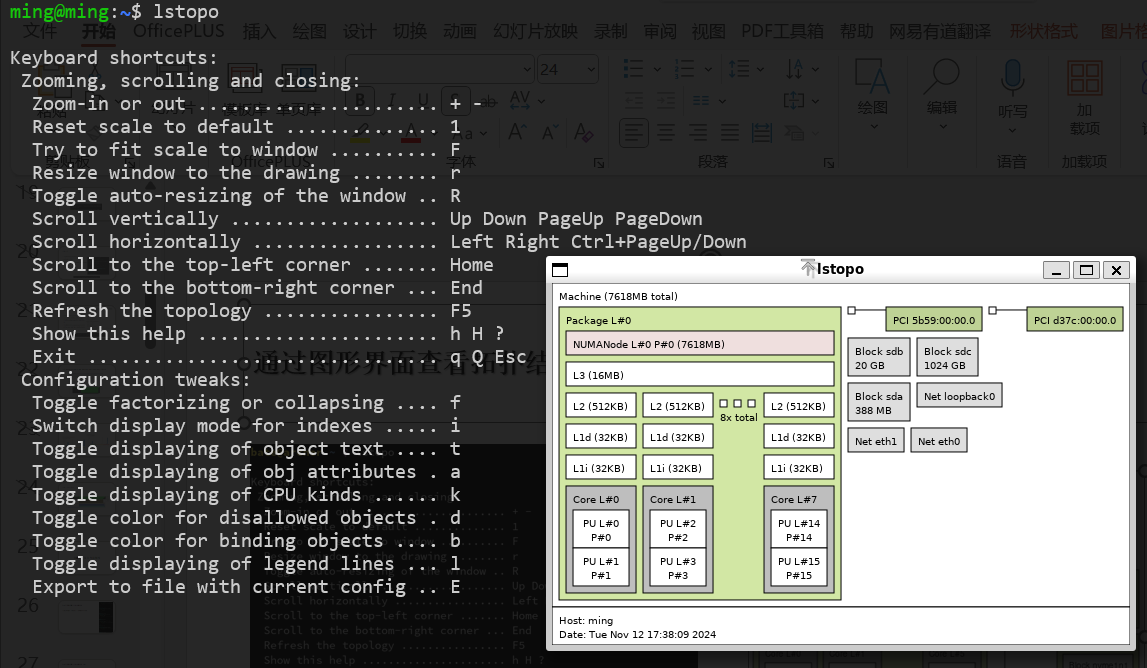Click the character spacing AV icon
Image resolution: width=1147 pixels, height=668 pixels.
pyautogui.click(x=519, y=99)
